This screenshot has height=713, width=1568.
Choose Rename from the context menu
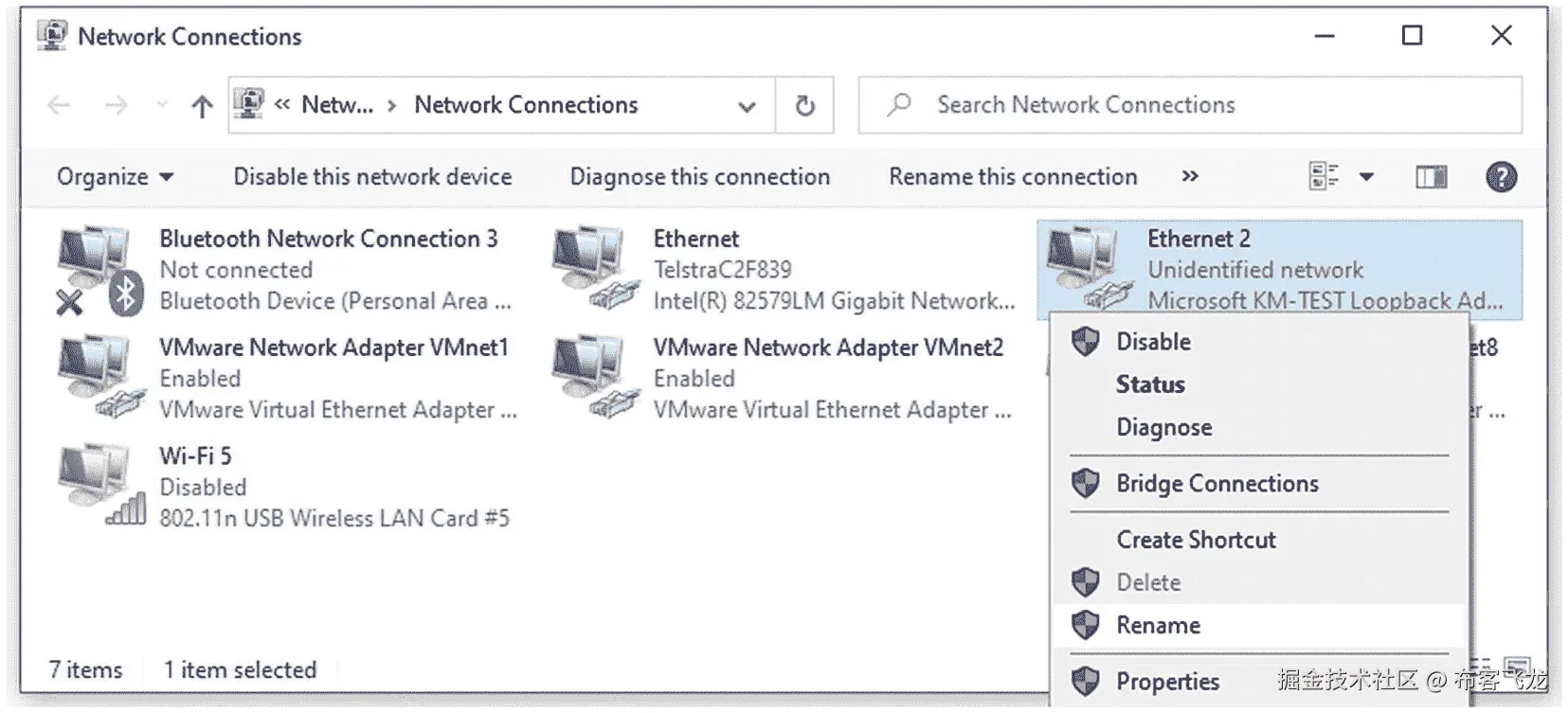pos(1158,626)
